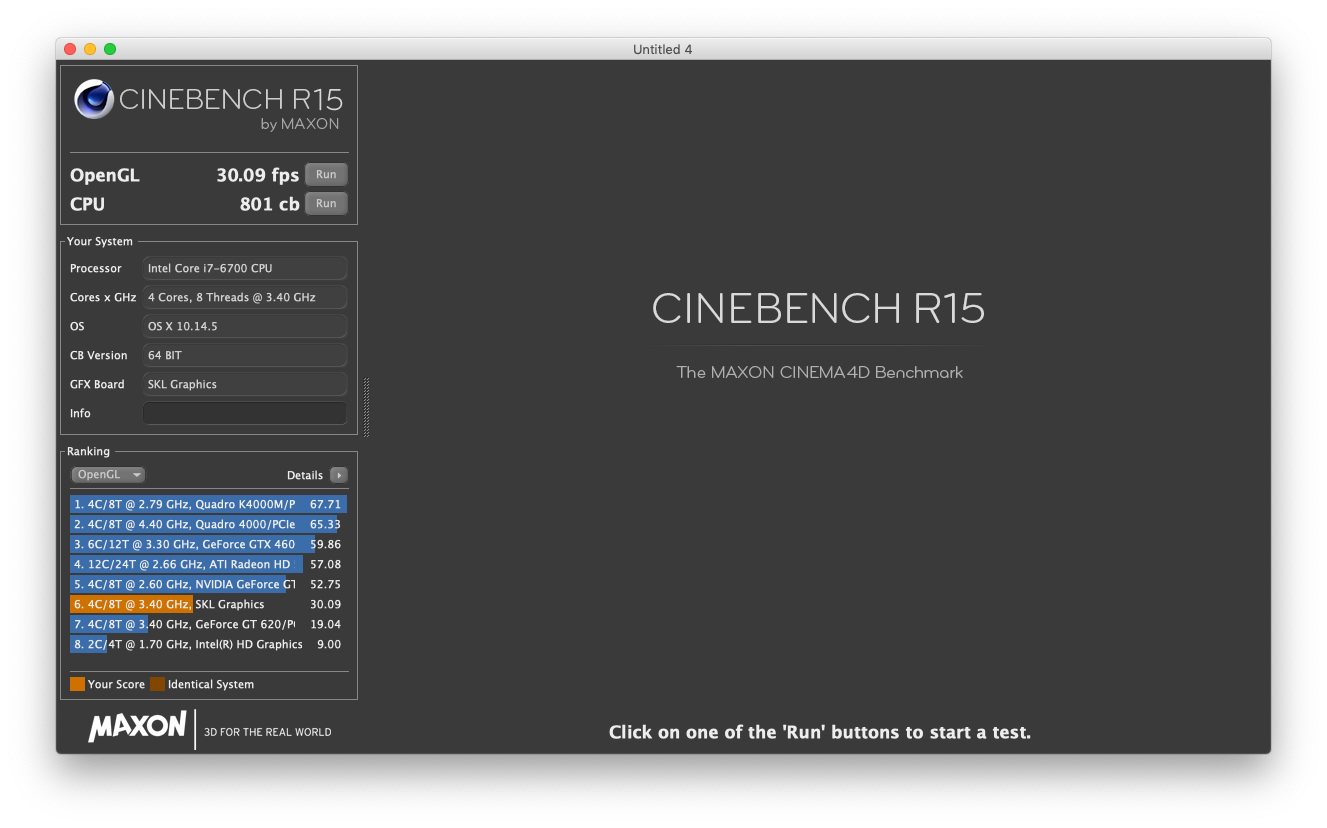
Task: Click the panel divider grip handle
Action: (x=366, y=407)
